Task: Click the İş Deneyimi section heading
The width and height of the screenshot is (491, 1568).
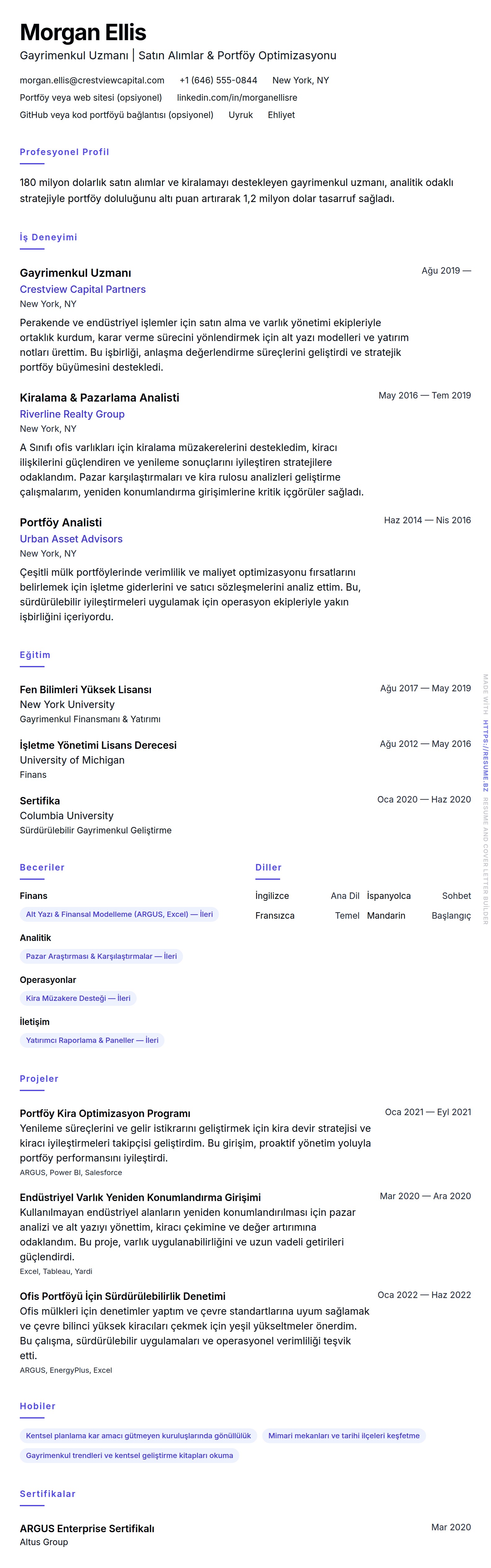Action: pos(48,237)
